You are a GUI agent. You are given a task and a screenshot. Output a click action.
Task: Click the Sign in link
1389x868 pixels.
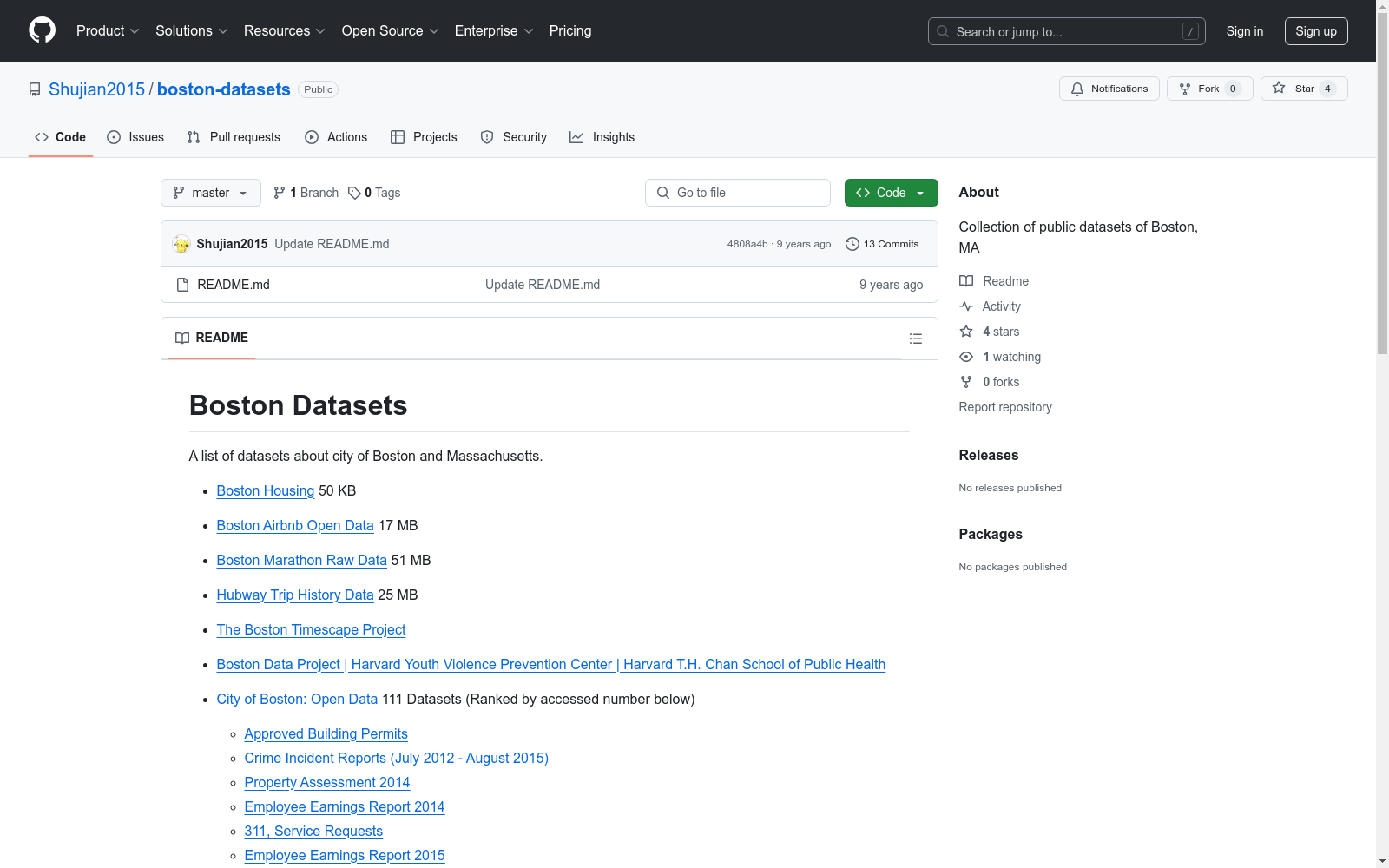[1244, 31]
